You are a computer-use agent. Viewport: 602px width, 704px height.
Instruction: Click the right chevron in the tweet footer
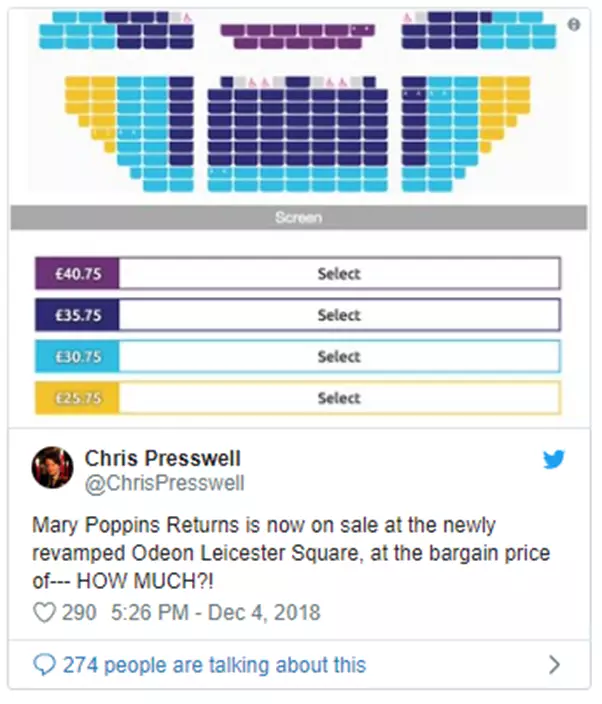pos(555,664)
